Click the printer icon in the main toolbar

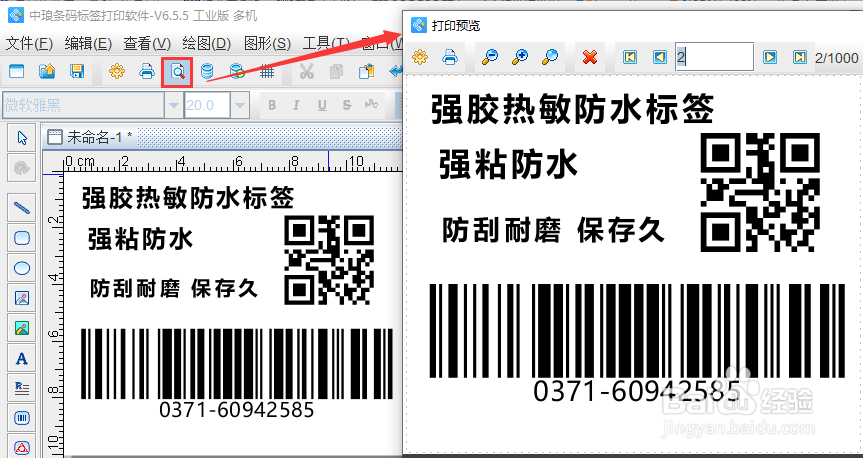click(x=146, y=71)
